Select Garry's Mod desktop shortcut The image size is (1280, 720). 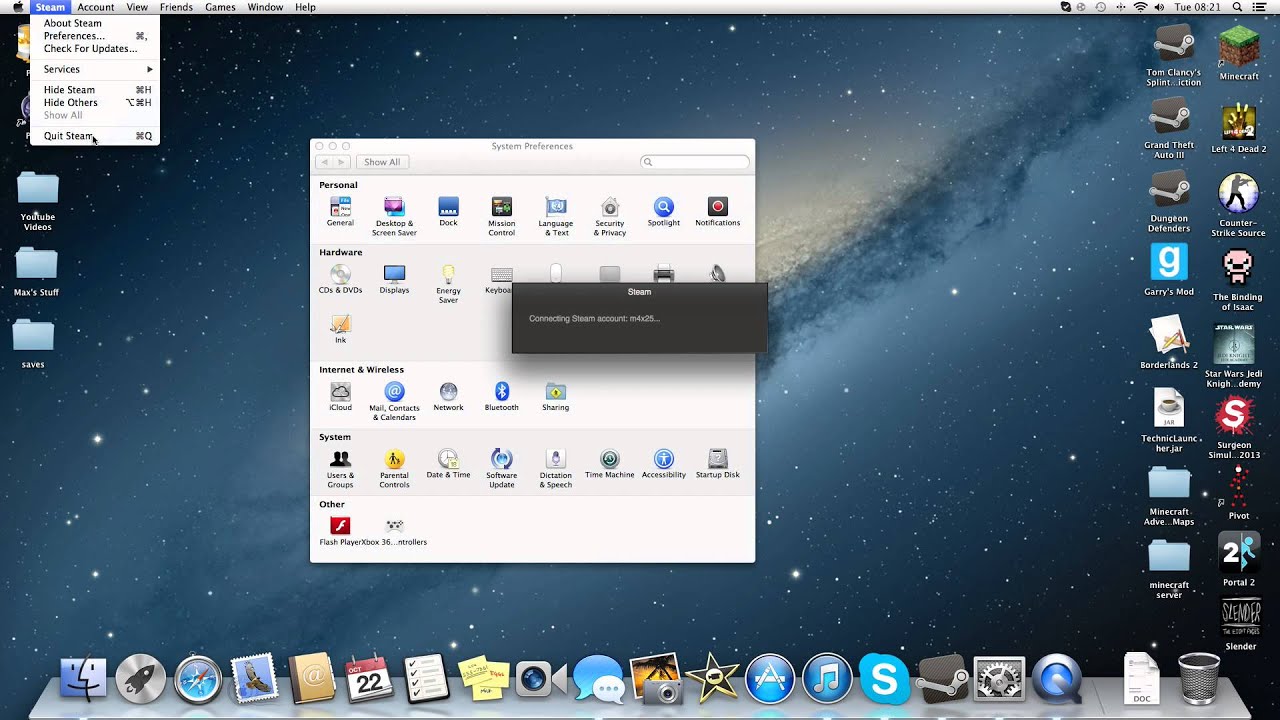(x=1169, y=269)
